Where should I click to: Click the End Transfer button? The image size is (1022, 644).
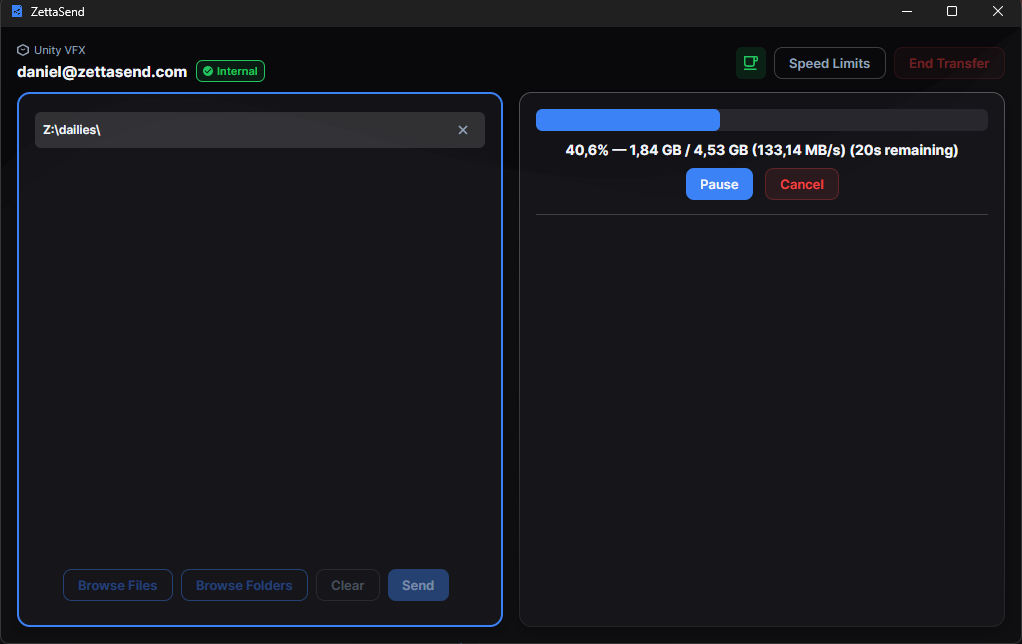(948, 63)
